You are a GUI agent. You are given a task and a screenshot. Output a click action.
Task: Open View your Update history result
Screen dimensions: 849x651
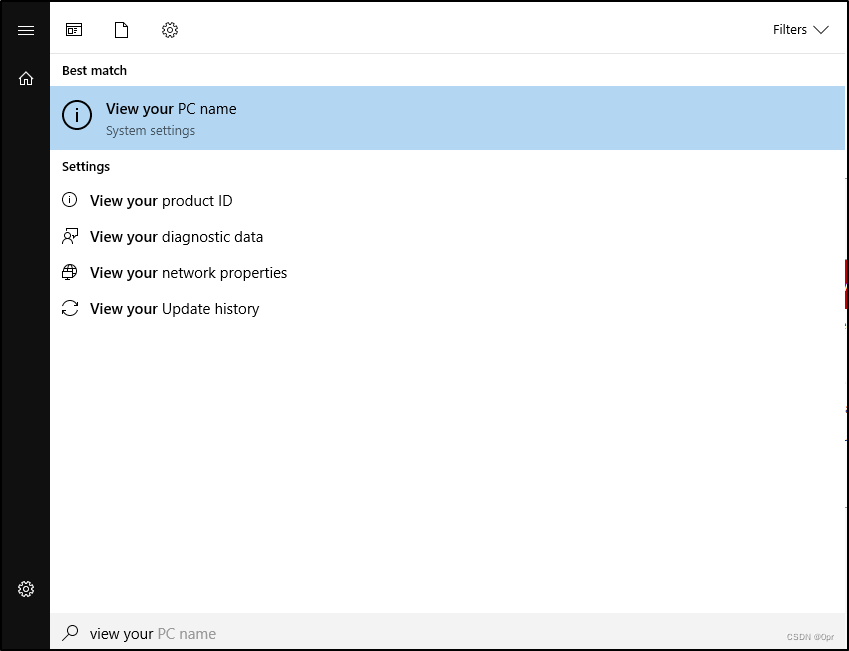[448, 309]
